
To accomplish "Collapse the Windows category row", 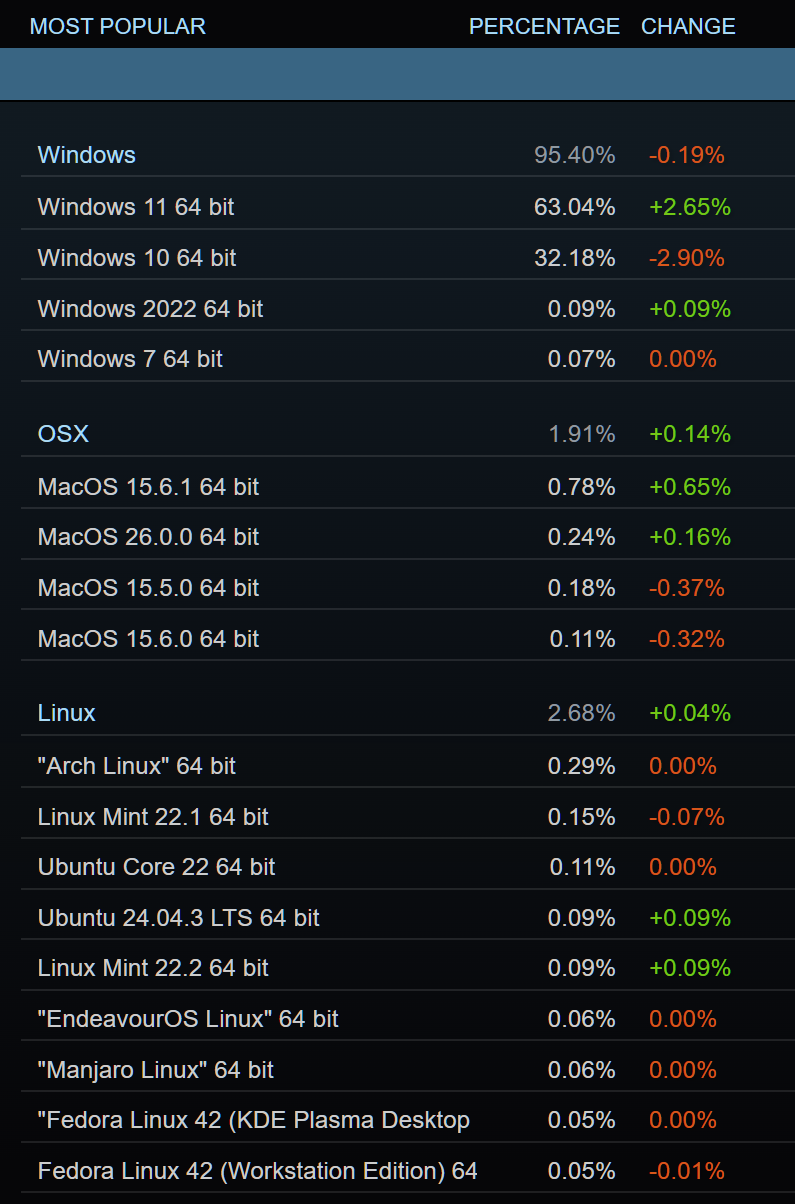I will point(87,155).
